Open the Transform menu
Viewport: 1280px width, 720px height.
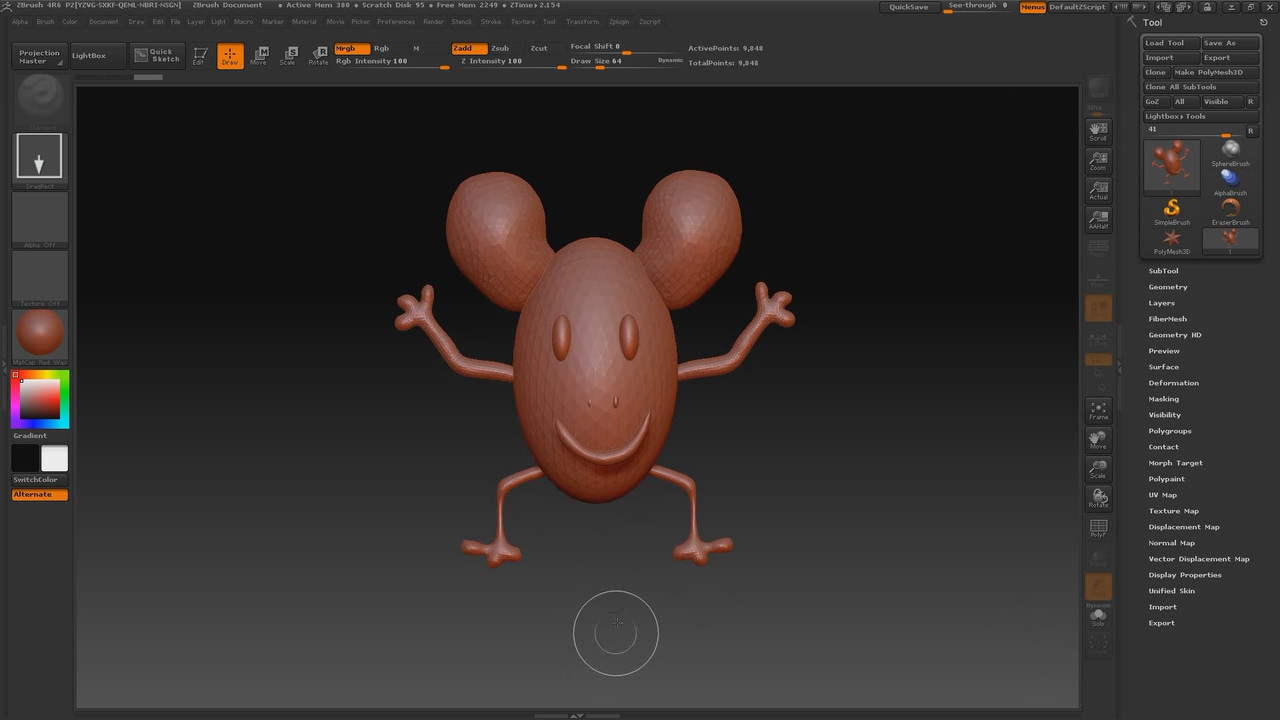583,21
